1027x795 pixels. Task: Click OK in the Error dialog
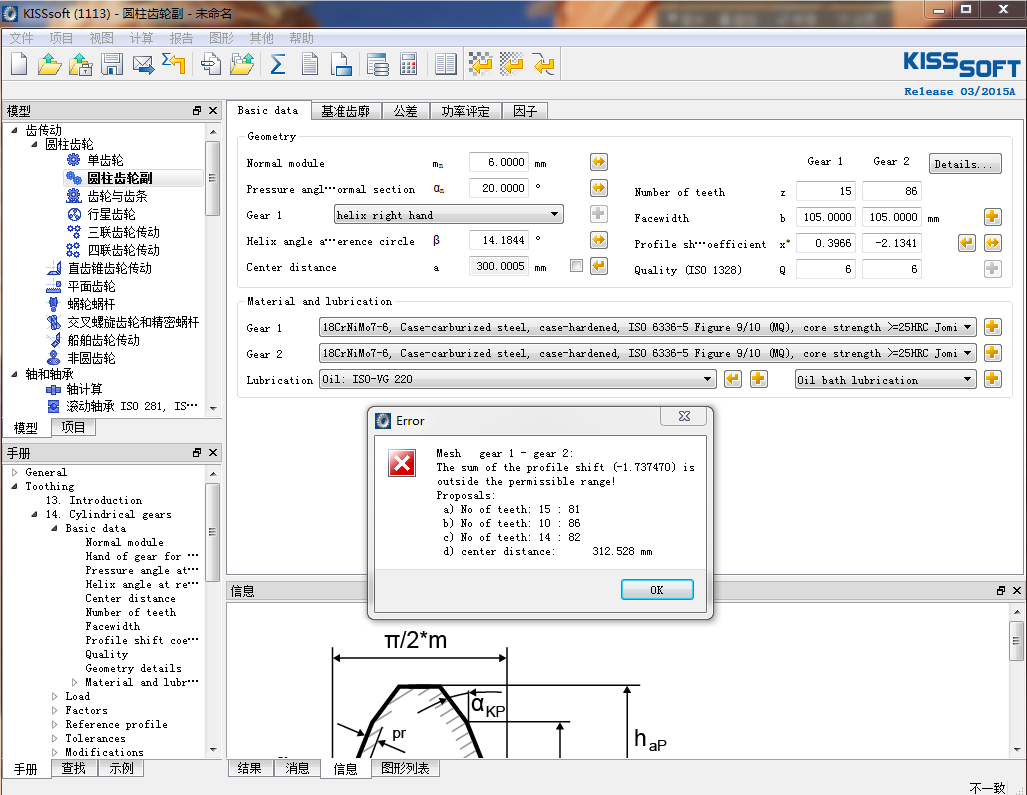click(x=657, y=590)
